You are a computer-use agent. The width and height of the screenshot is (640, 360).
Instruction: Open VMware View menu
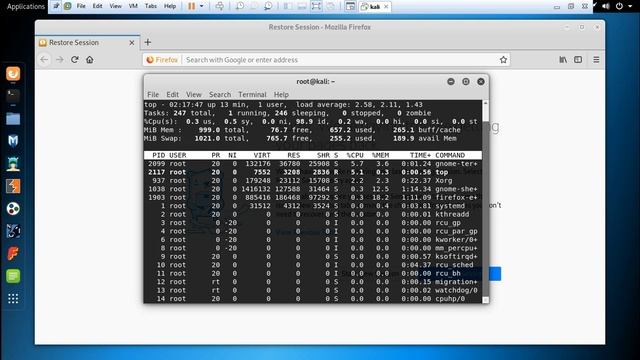(116, 6)
